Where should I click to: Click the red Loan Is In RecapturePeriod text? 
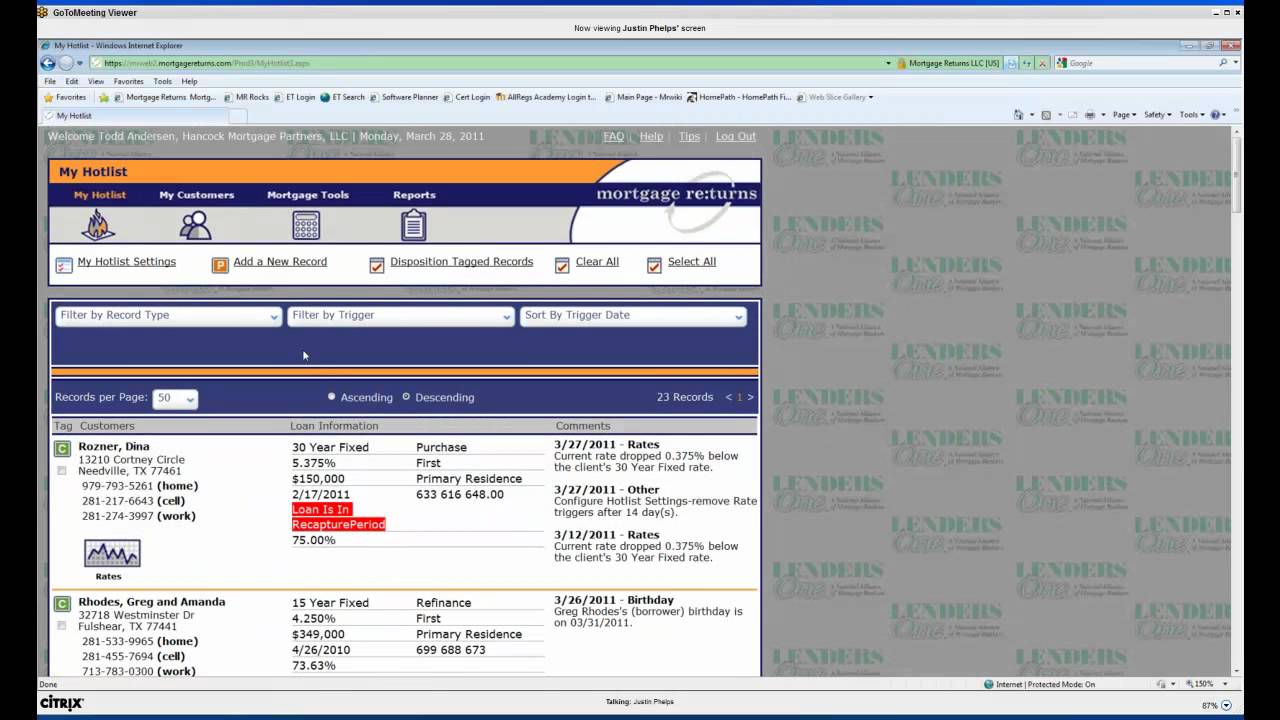(x=338, y=517)
